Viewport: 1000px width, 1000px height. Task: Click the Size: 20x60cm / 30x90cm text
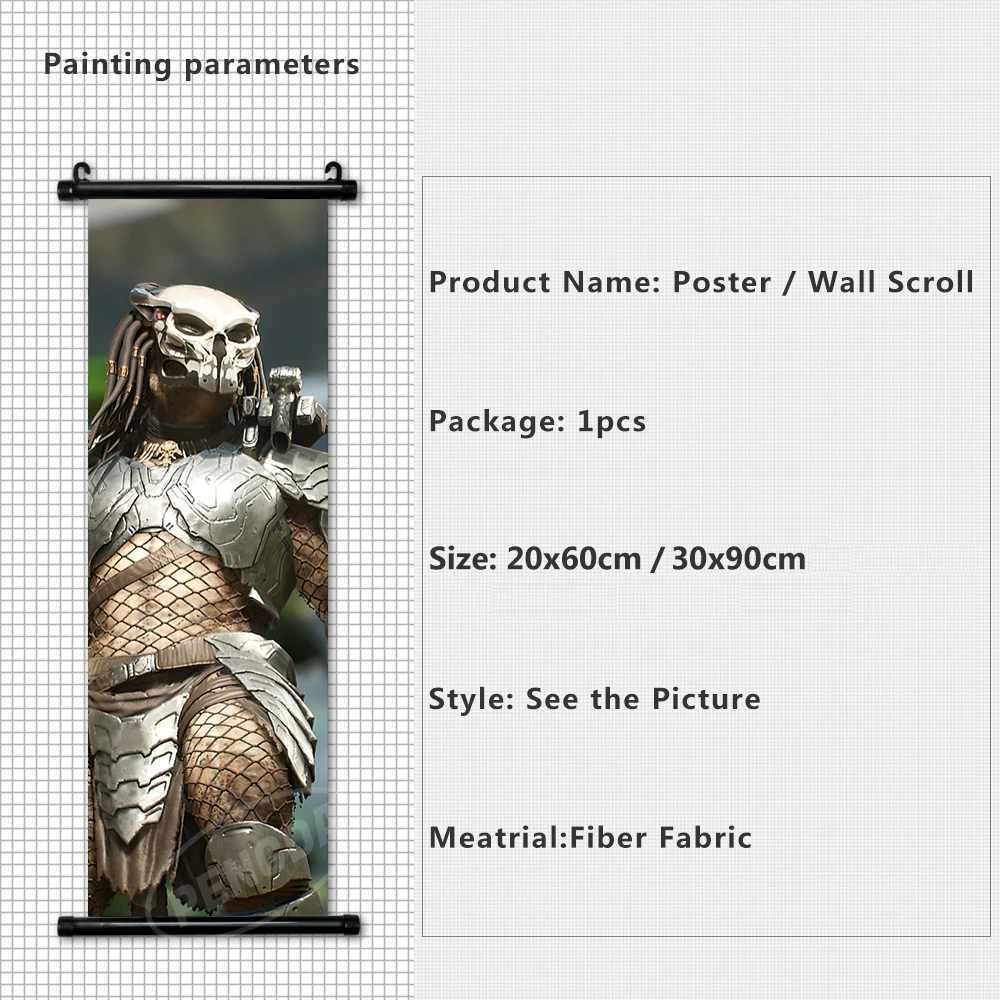point(617,559)
